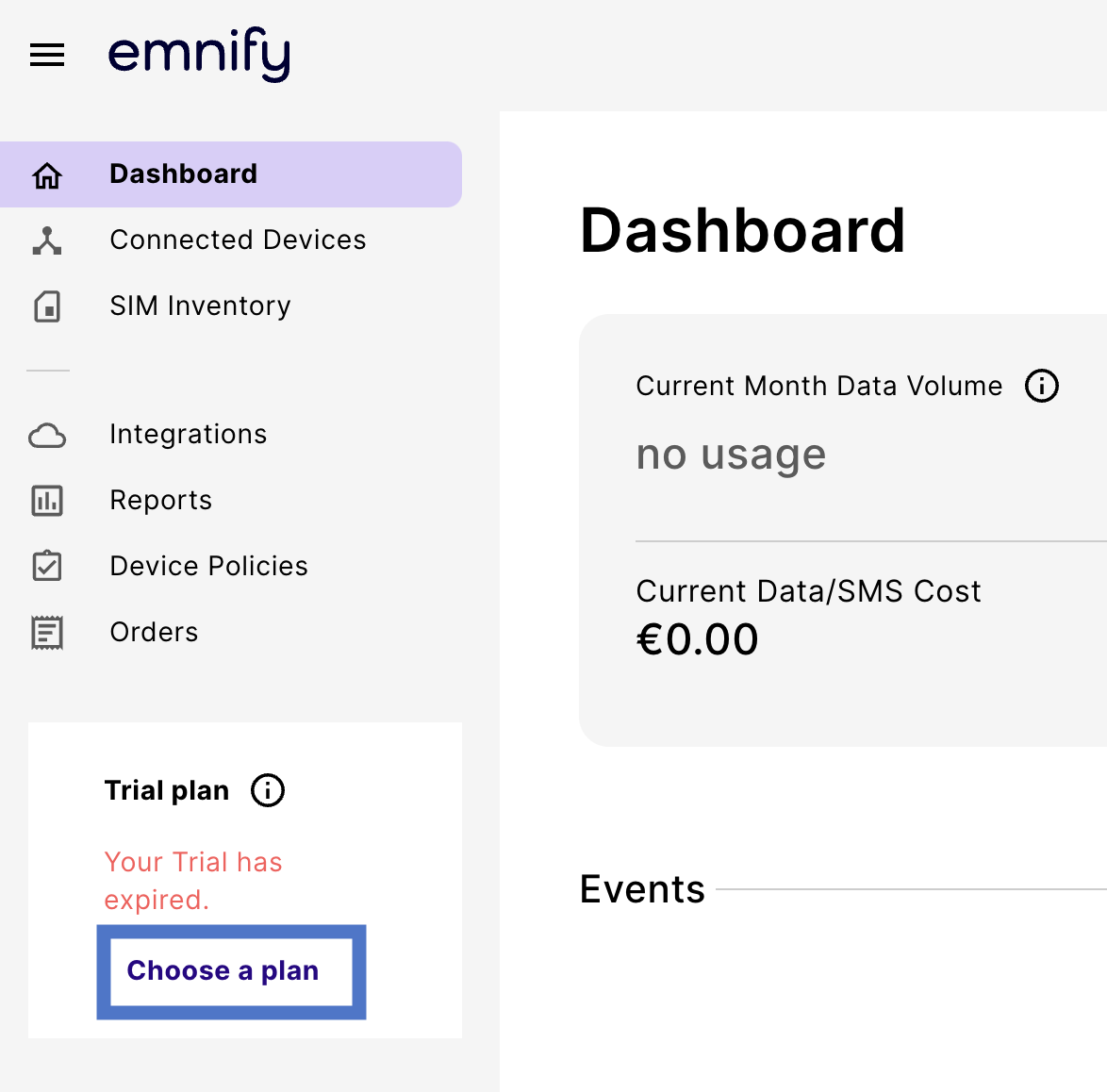Click the Dashboard home icon
1107x1092 pixels.
[47, 175]
